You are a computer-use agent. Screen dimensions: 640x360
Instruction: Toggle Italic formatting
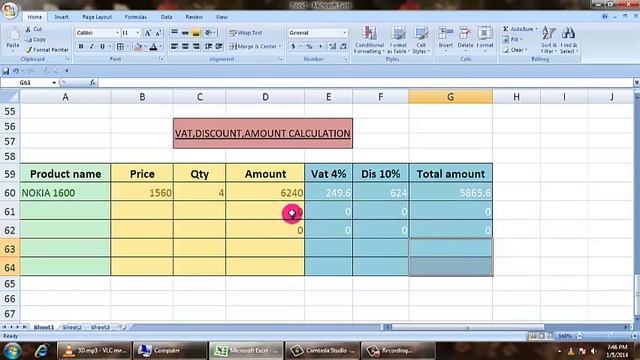coord(92,47)
